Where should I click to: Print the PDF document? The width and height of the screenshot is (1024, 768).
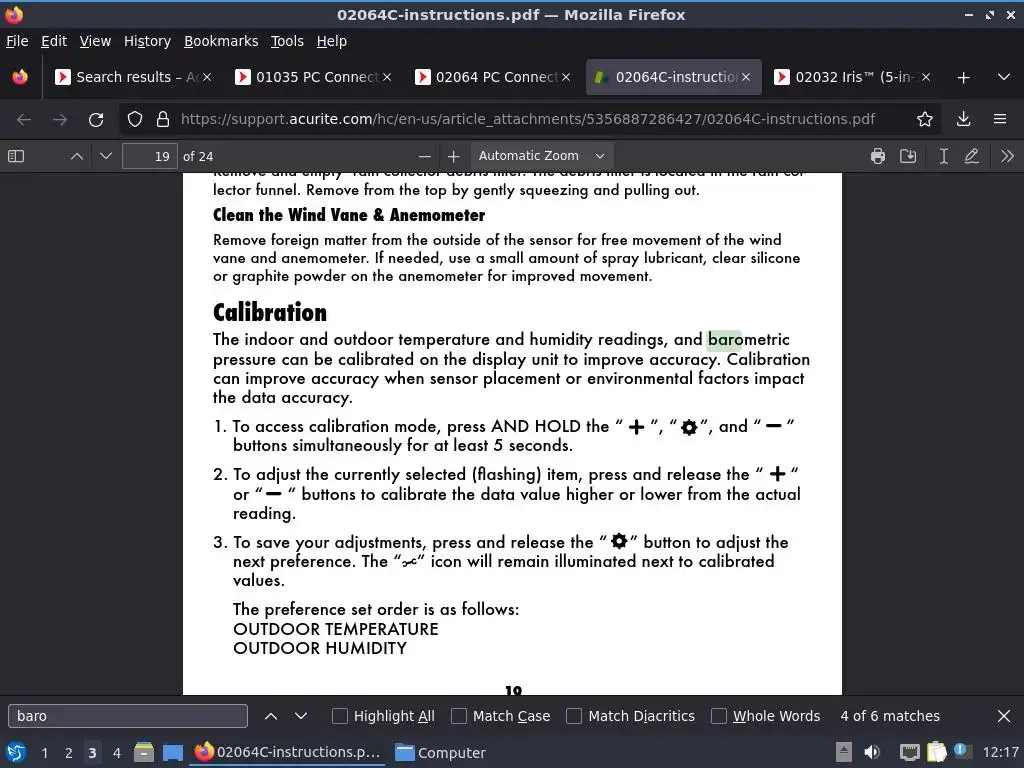[878, 156]
